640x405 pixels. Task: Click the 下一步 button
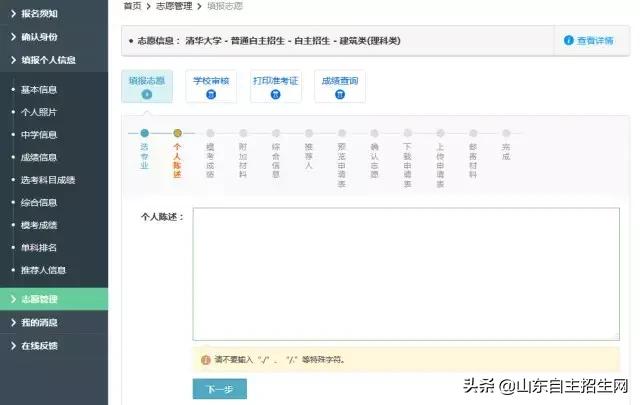click(x=220, y=389)
